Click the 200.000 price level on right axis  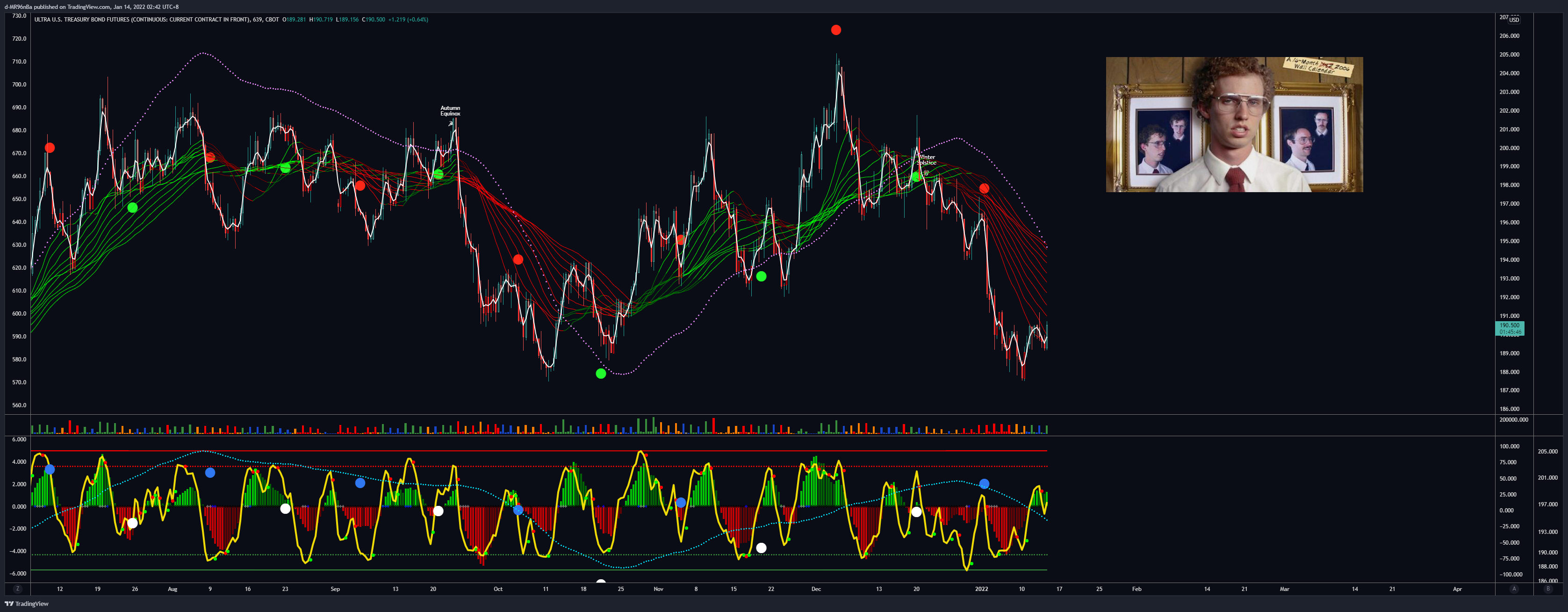coord(1510,148)
